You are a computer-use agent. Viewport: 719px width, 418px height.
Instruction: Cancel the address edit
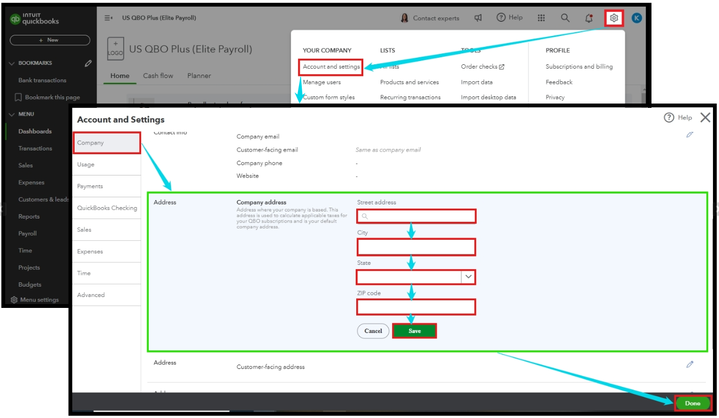click(373, 331)
